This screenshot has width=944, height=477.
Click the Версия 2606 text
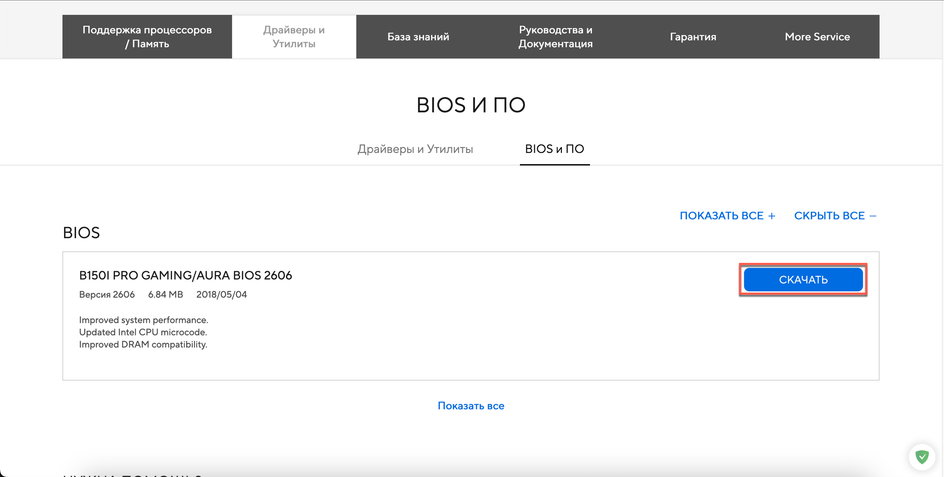coord(107,295)
